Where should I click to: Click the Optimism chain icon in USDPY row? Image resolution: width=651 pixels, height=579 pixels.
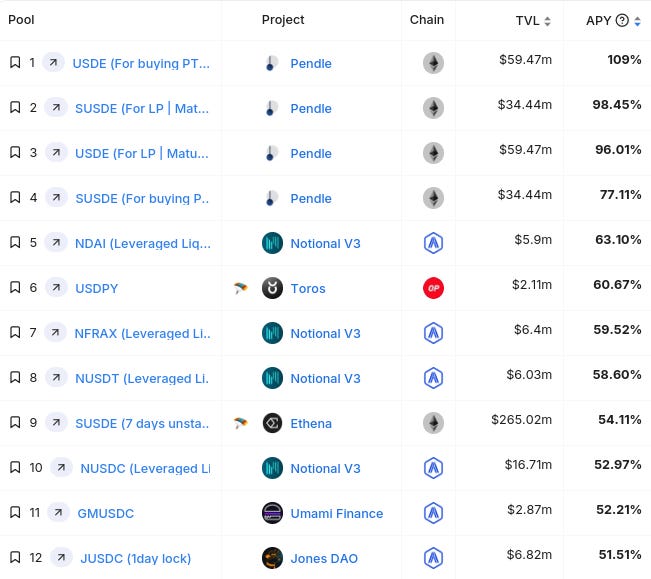click(433, 288)
